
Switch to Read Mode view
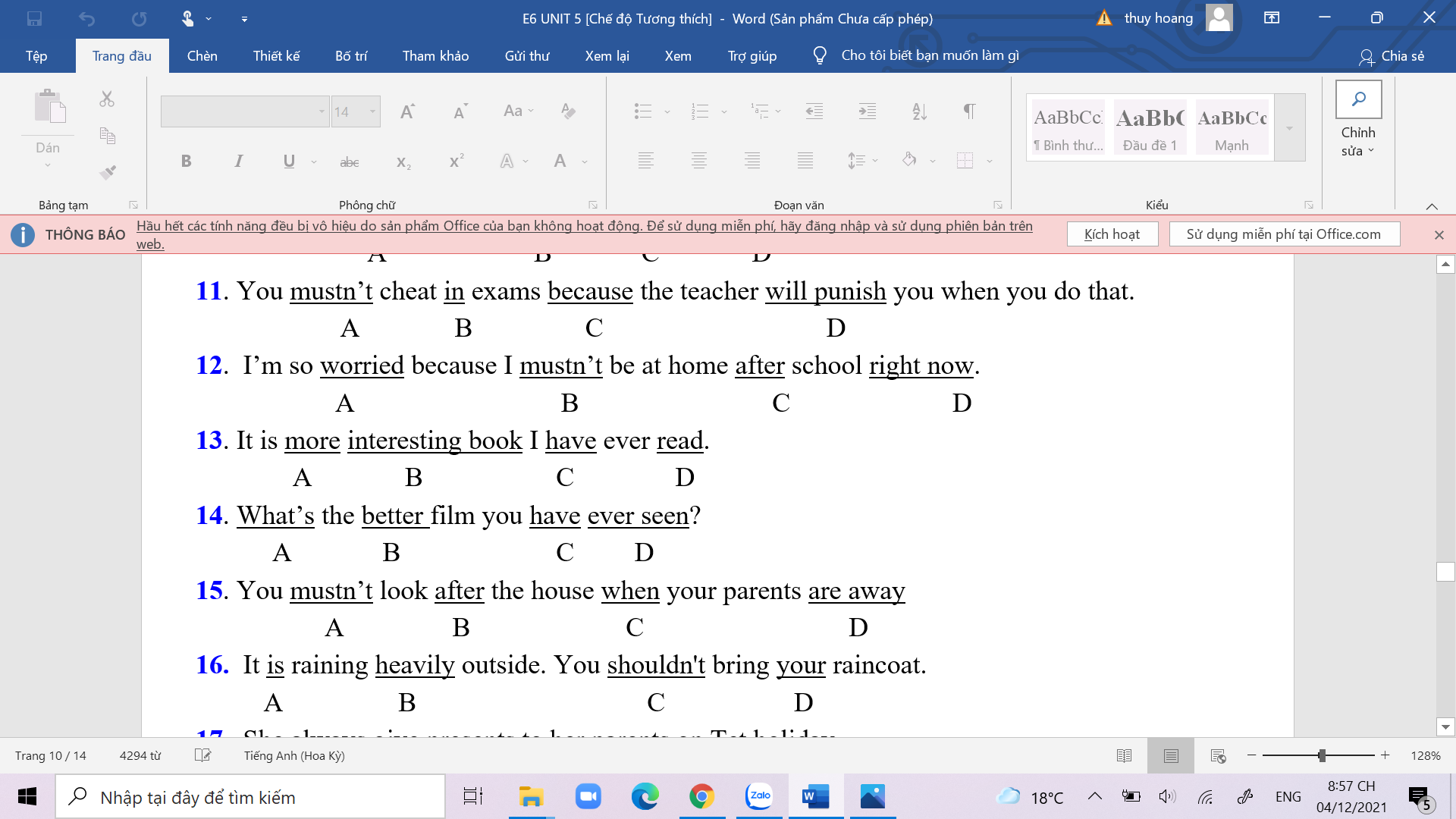(x=1124, y=755)
